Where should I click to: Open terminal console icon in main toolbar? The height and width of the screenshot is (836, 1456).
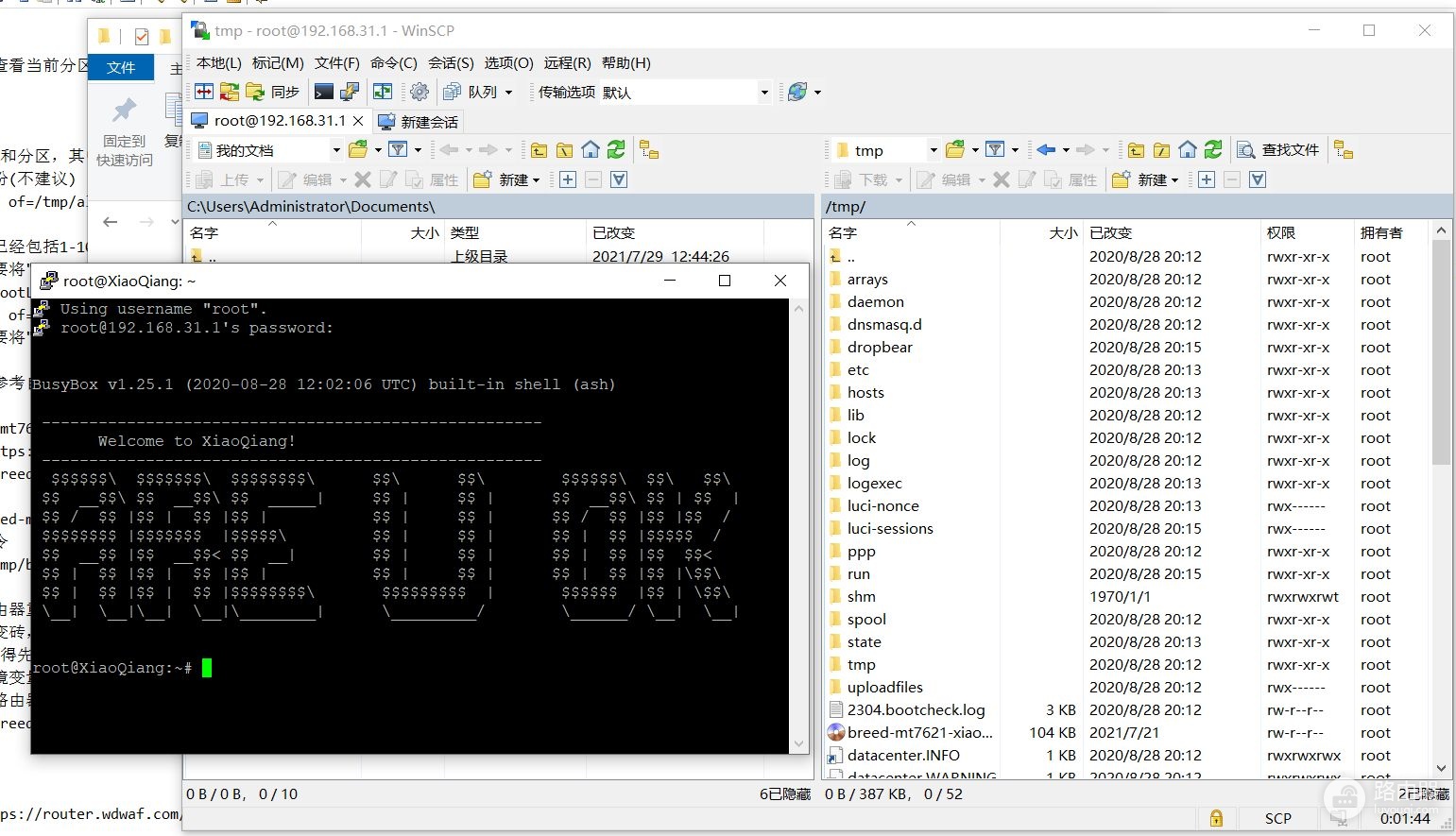(324, 92)
